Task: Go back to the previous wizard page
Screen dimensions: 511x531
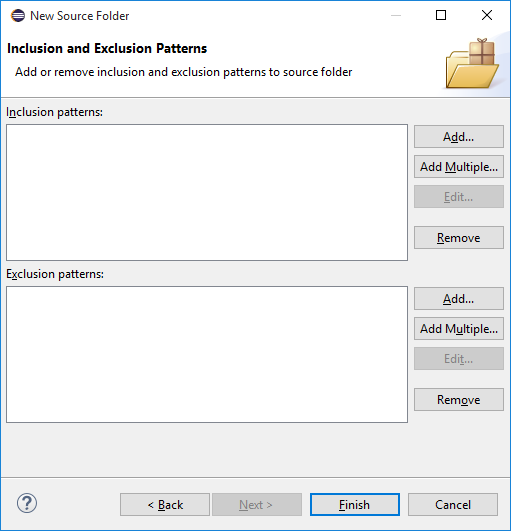Action: tap(165, 505)
